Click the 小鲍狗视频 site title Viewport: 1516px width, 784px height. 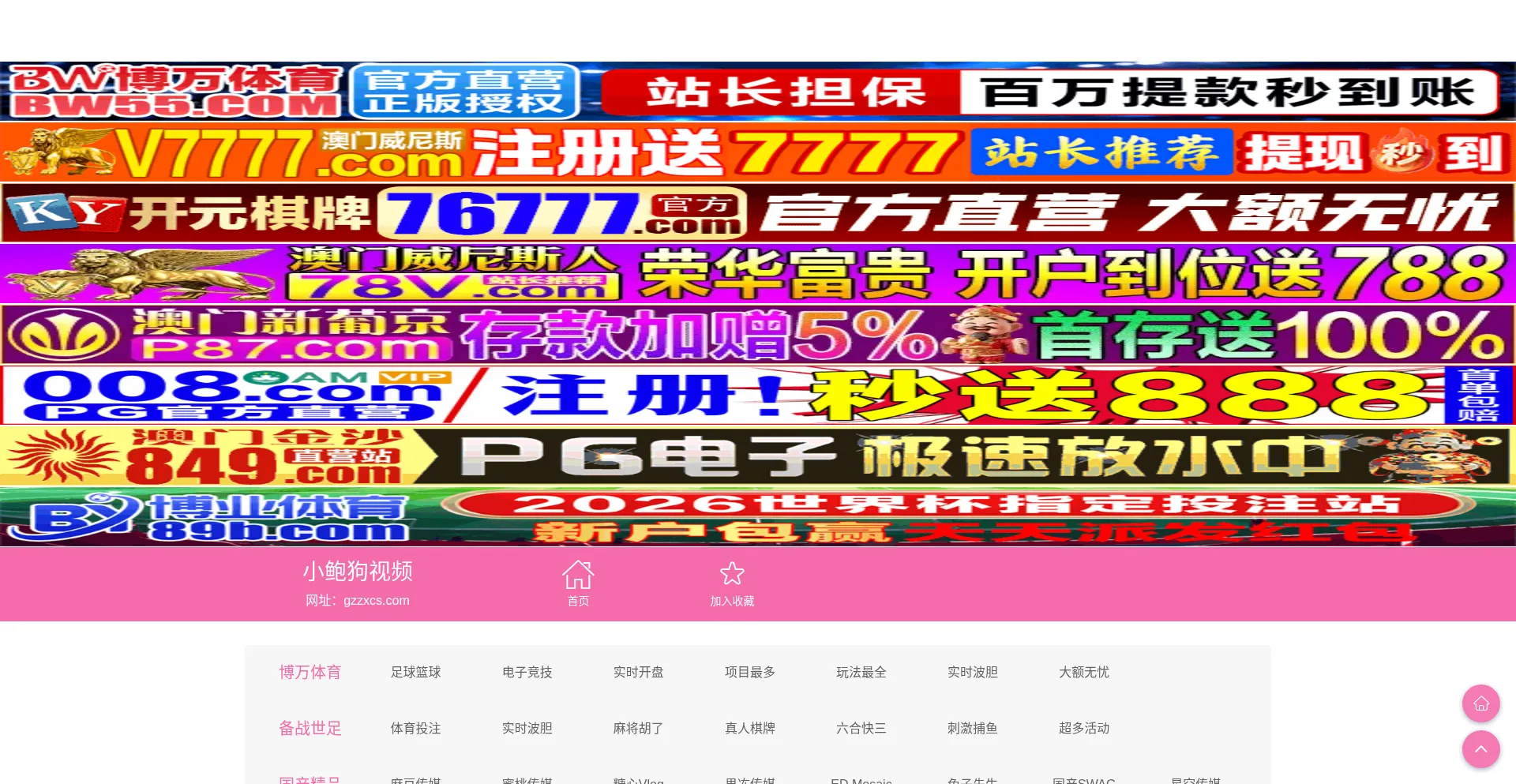pos(358,571)
